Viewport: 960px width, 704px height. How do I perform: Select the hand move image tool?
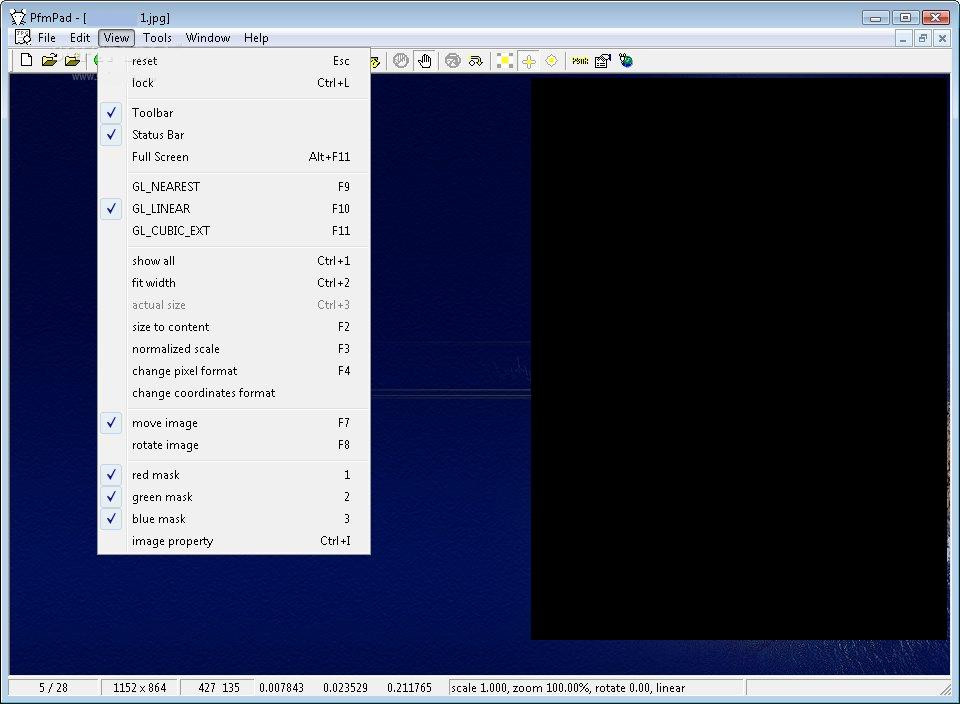tap(425, 61)
